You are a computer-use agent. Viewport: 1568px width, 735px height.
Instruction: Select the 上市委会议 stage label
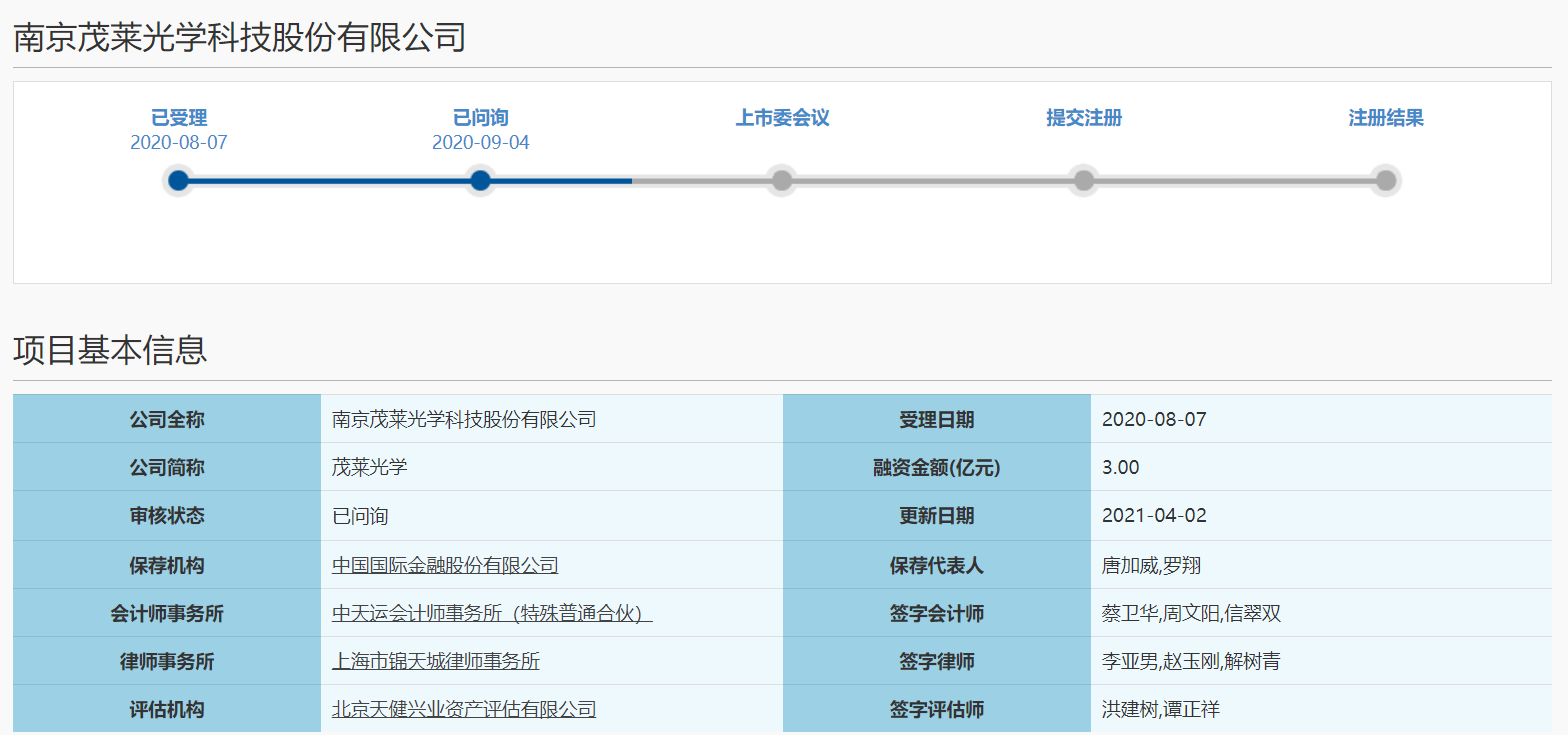(x=782, y=118)
